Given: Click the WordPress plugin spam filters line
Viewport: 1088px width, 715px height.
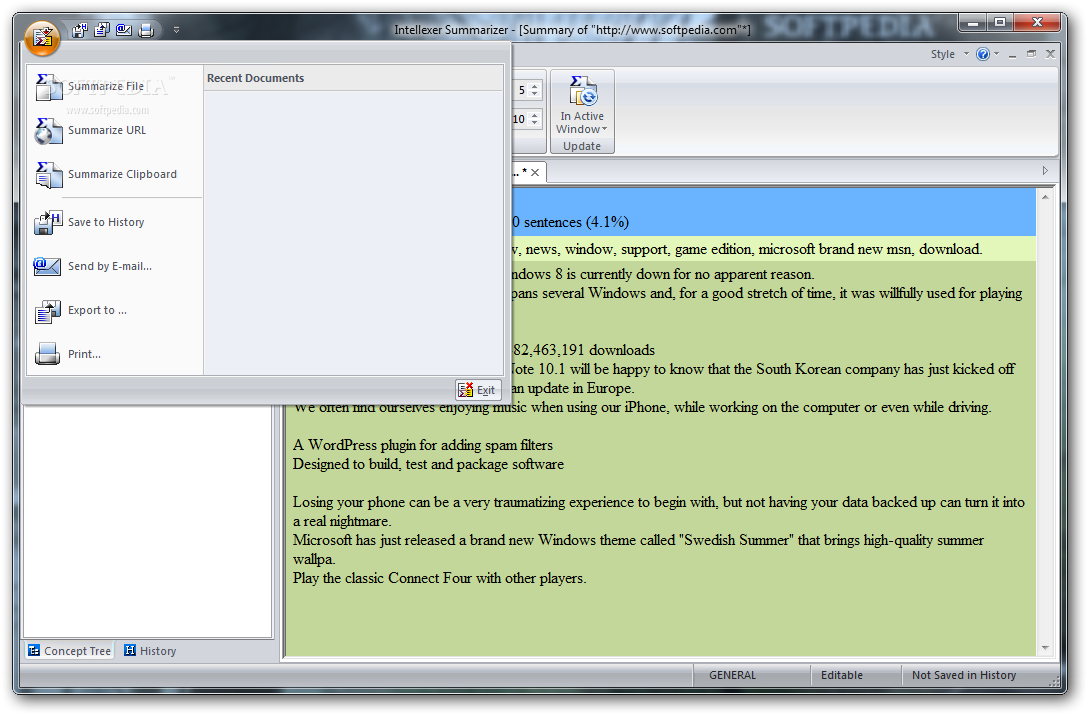Looking at the screenshot, I should click(x=423, y=445).
